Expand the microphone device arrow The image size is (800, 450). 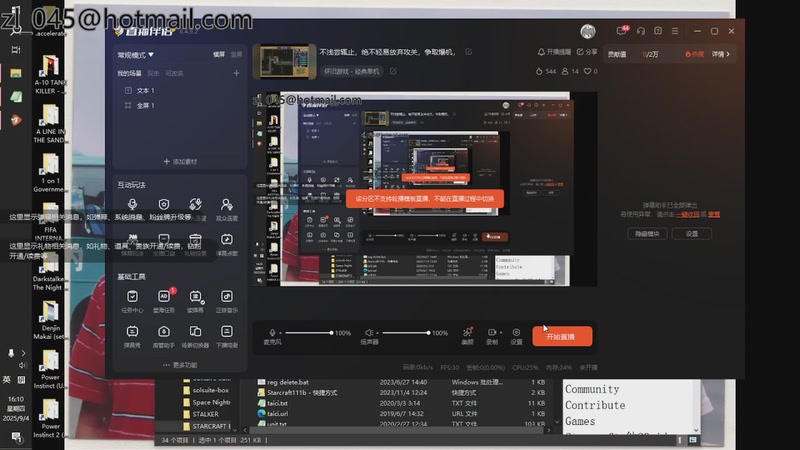click(280, 333)
